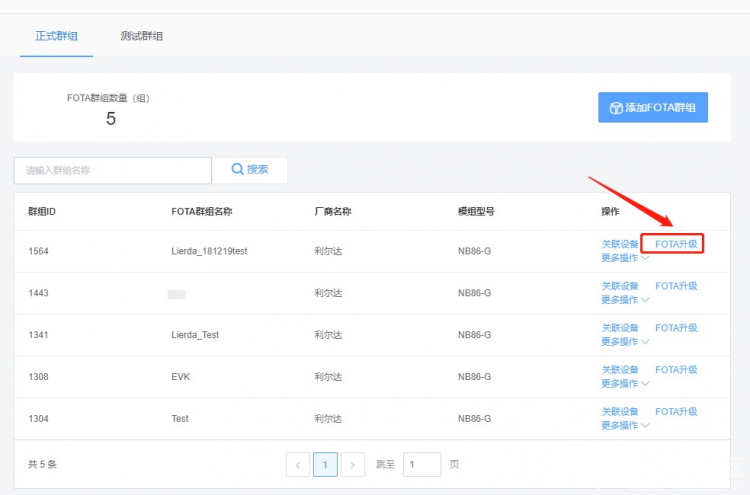The height and width of the screenshot is (495, 750).
Task: Click the 共 5 条 total count
Action: coord(42,464)
